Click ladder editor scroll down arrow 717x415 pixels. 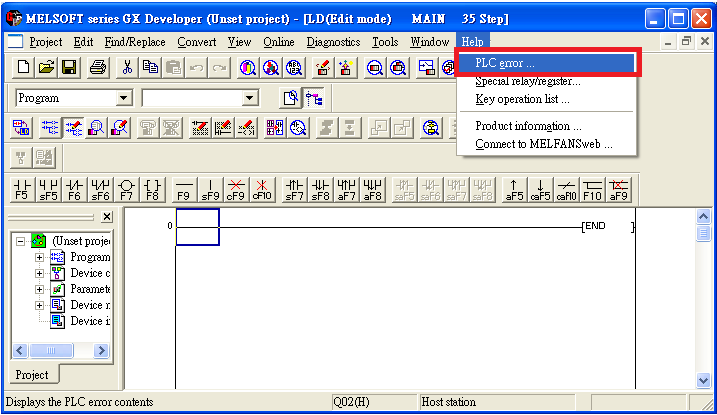pyautogui.click(x=703, y=380)
